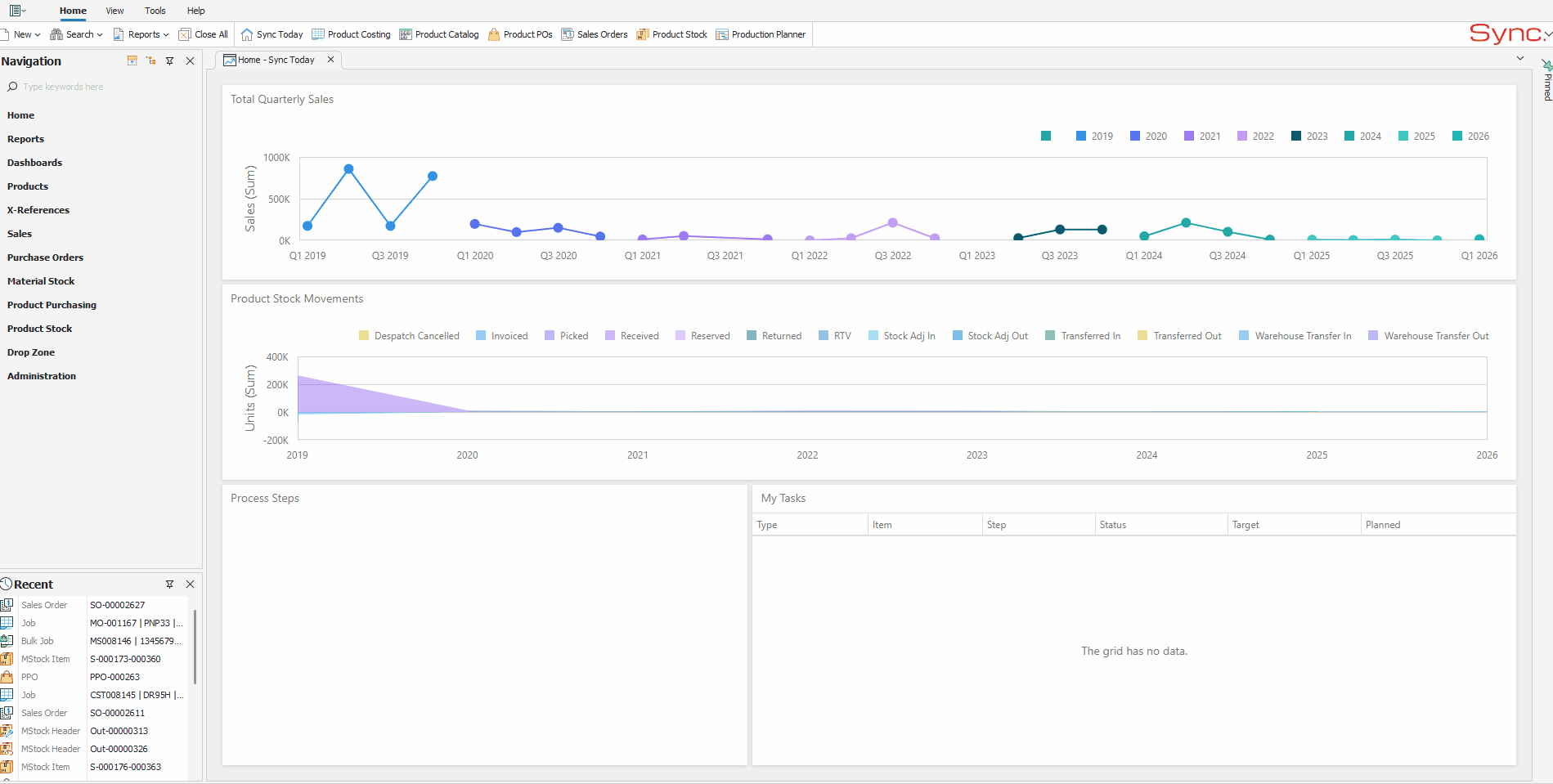1553x784 pixels.
Task: Open Products in the Navigation panel
Action: [28, 186]
